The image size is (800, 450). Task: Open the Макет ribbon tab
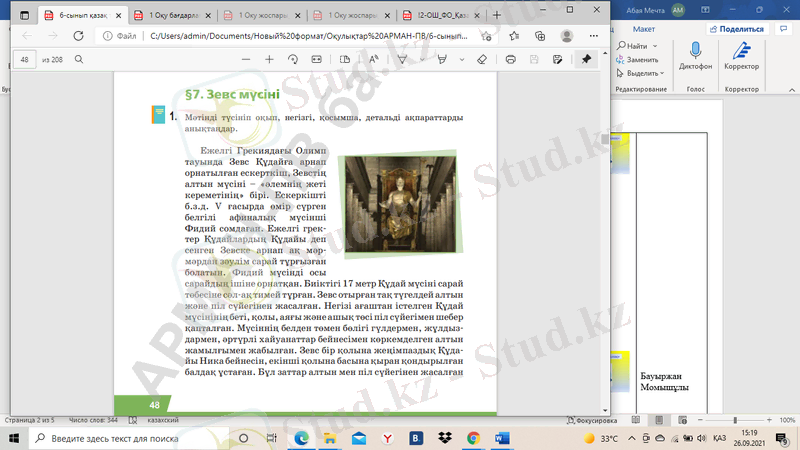pos(643,29)
